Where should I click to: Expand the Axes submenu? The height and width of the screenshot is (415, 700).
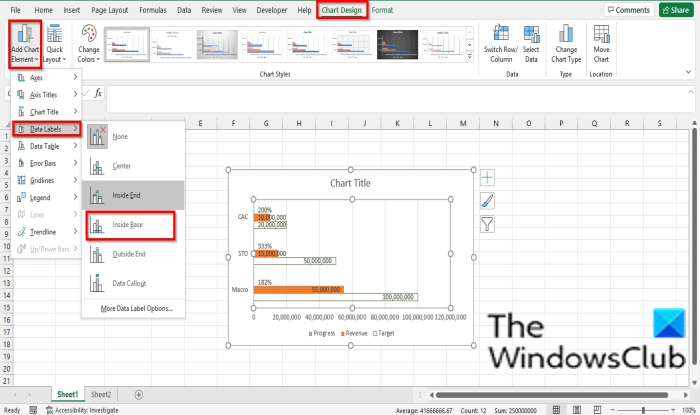[46, 78]
